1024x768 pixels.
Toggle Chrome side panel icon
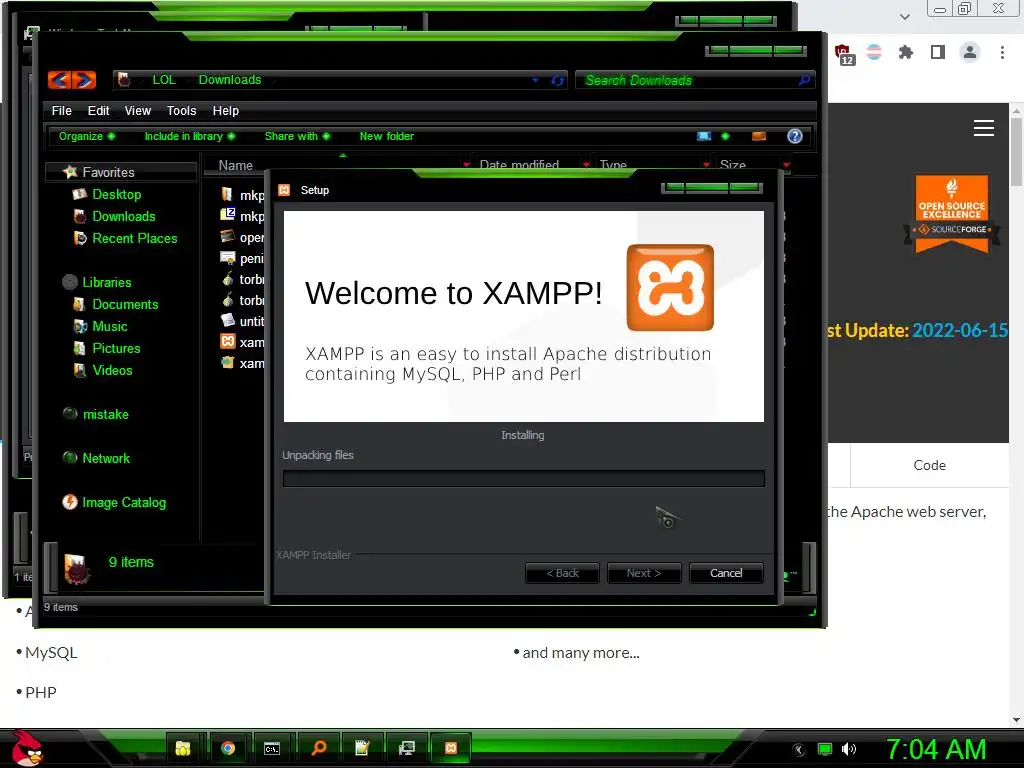938,52
